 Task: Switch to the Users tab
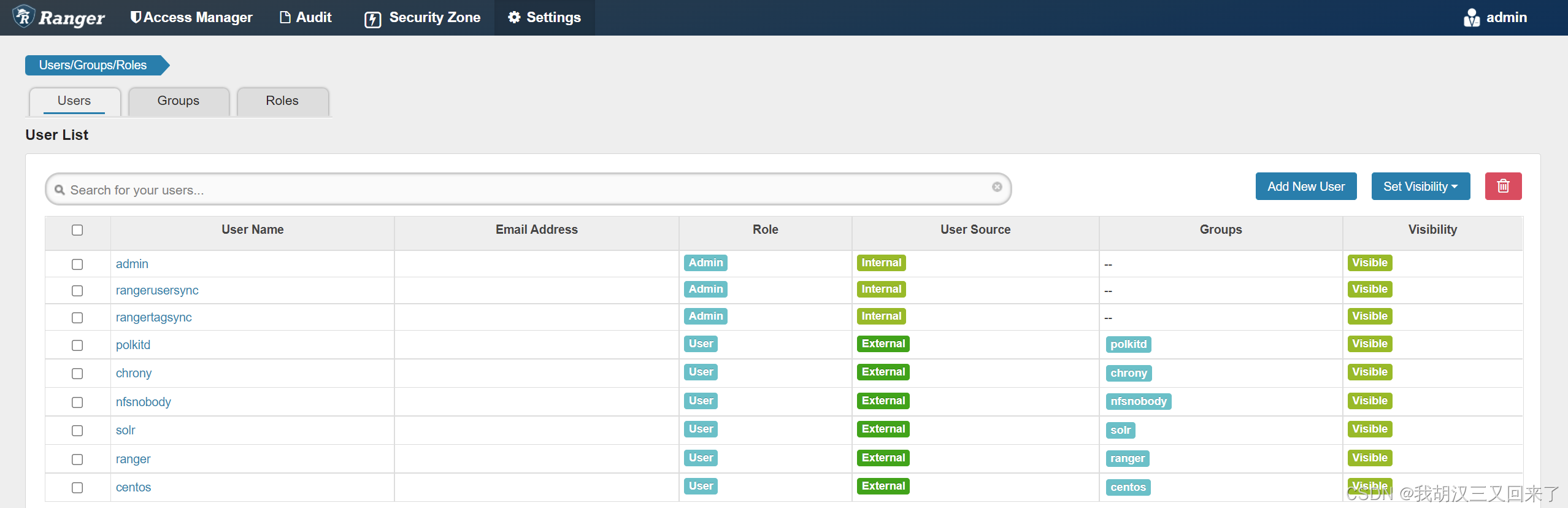point(74,101)
